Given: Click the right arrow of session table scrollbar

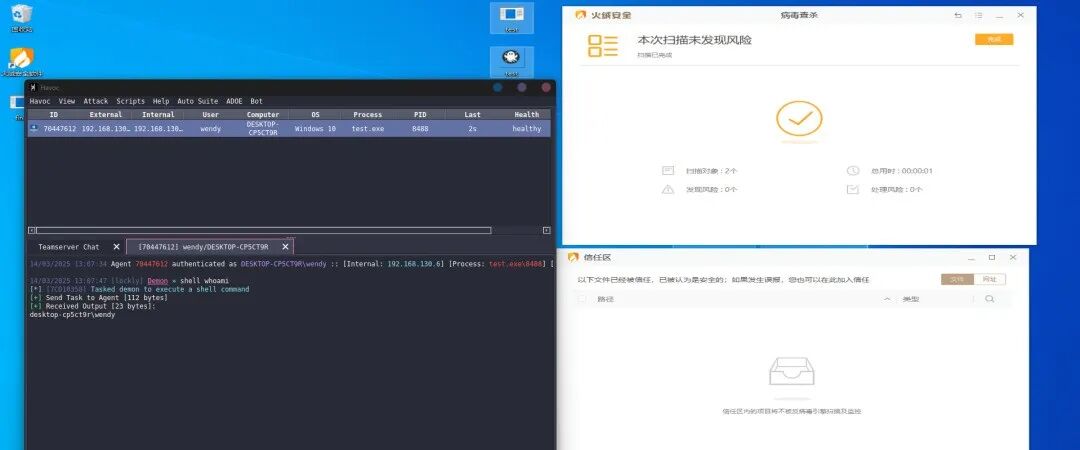Looking at the screenshot, I should pyautogui.click(x=547, y=230).
